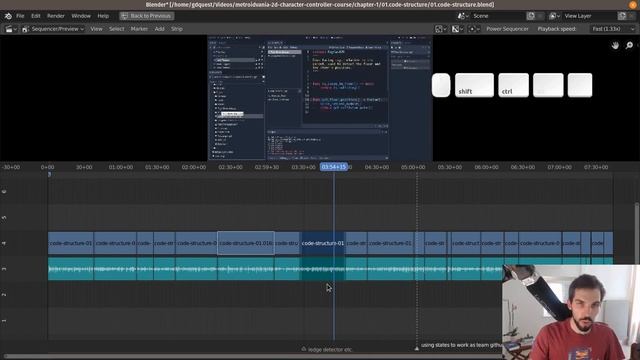Open the Window menu
The width and height of the screenshot is (640, 360).
click(x=81, y=16)
